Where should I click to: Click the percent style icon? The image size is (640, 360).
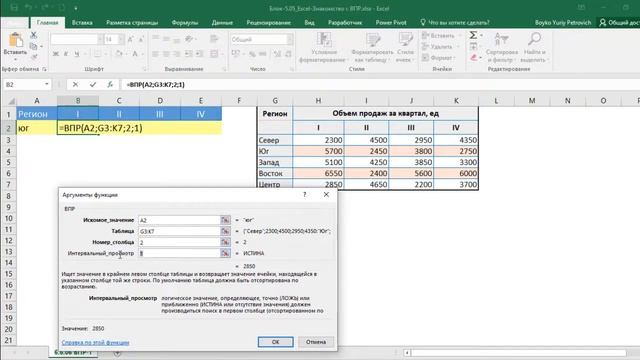pyautogui.click(x=253, y=54)
